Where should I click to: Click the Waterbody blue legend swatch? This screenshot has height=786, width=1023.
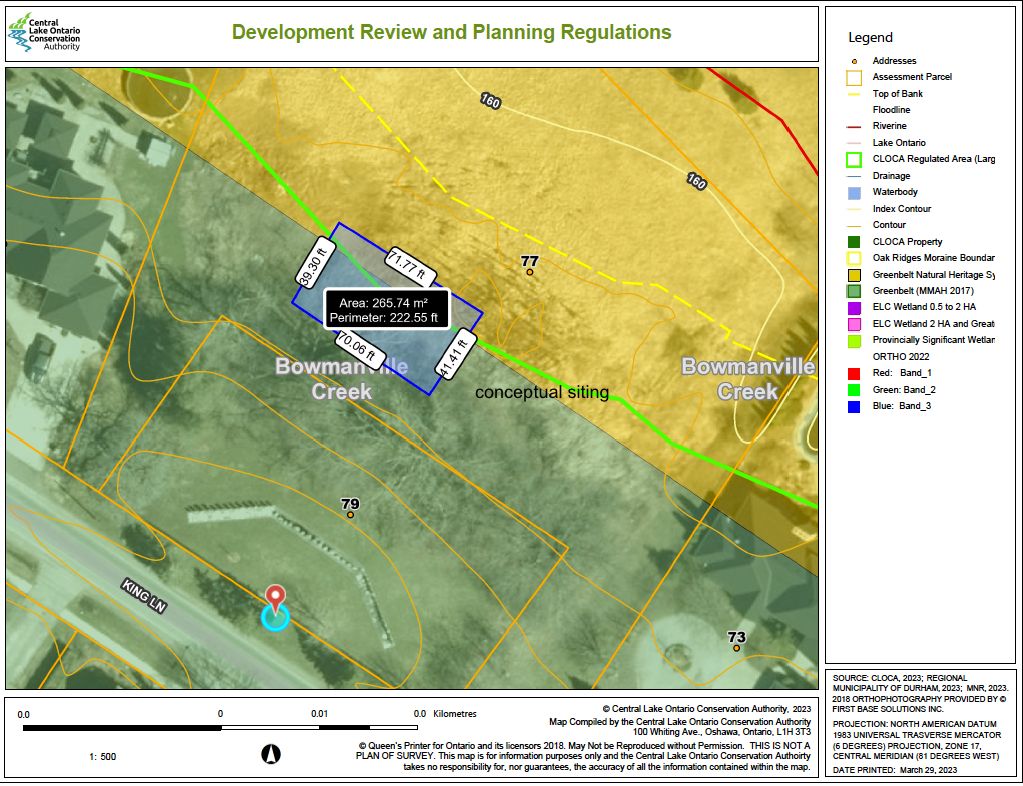click(x=853, y=192)
